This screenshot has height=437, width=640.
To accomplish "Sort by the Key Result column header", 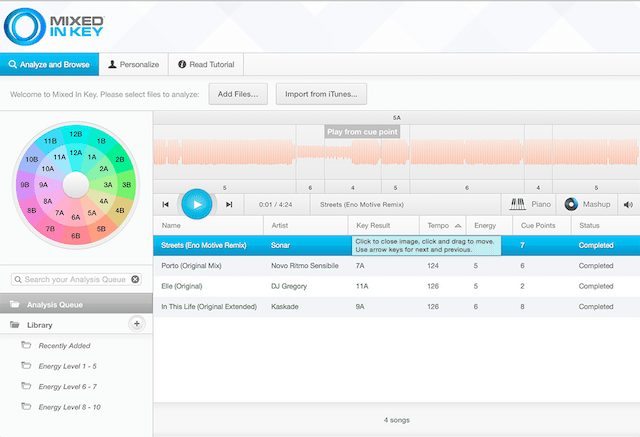I will pos(384,226).
